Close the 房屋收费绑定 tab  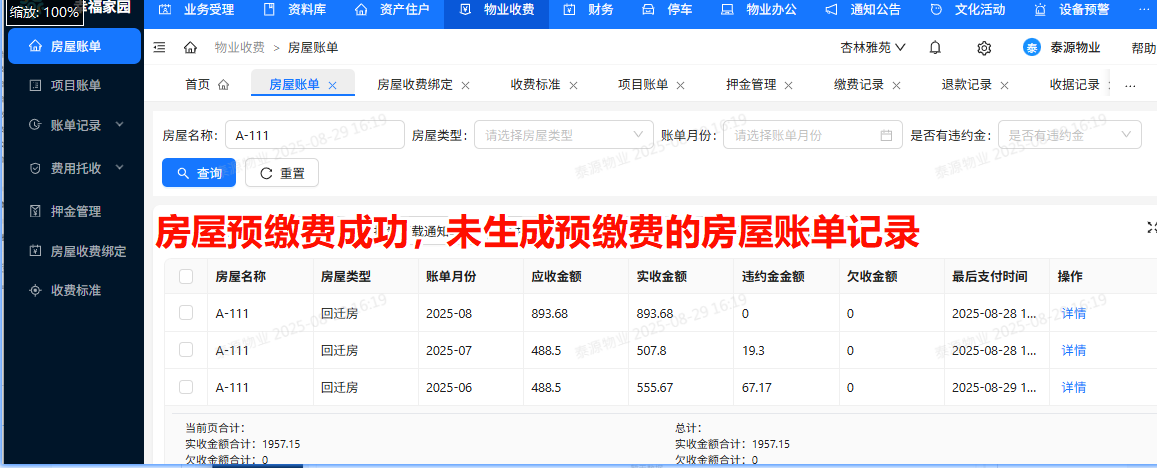point(466,86)
